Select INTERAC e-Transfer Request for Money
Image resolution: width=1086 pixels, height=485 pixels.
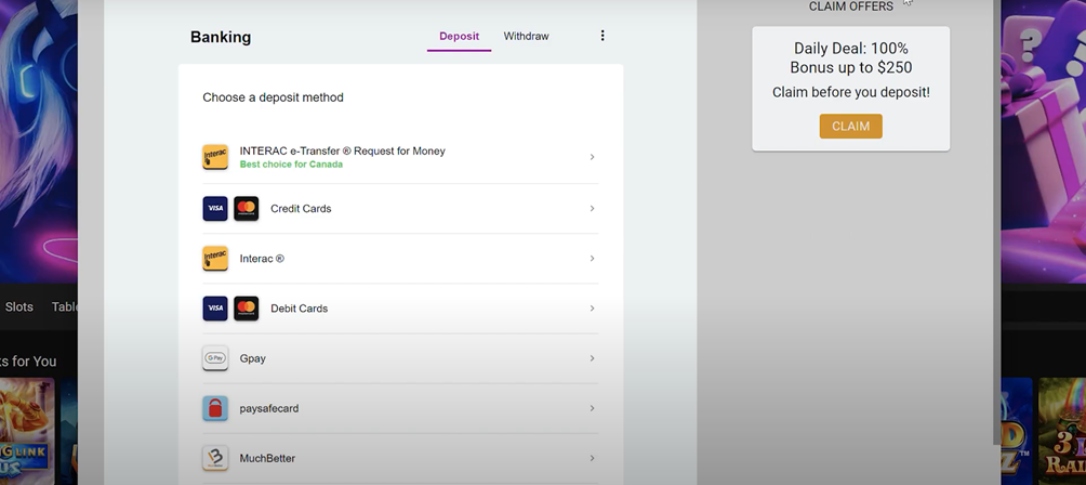click(x=400, y=157)
